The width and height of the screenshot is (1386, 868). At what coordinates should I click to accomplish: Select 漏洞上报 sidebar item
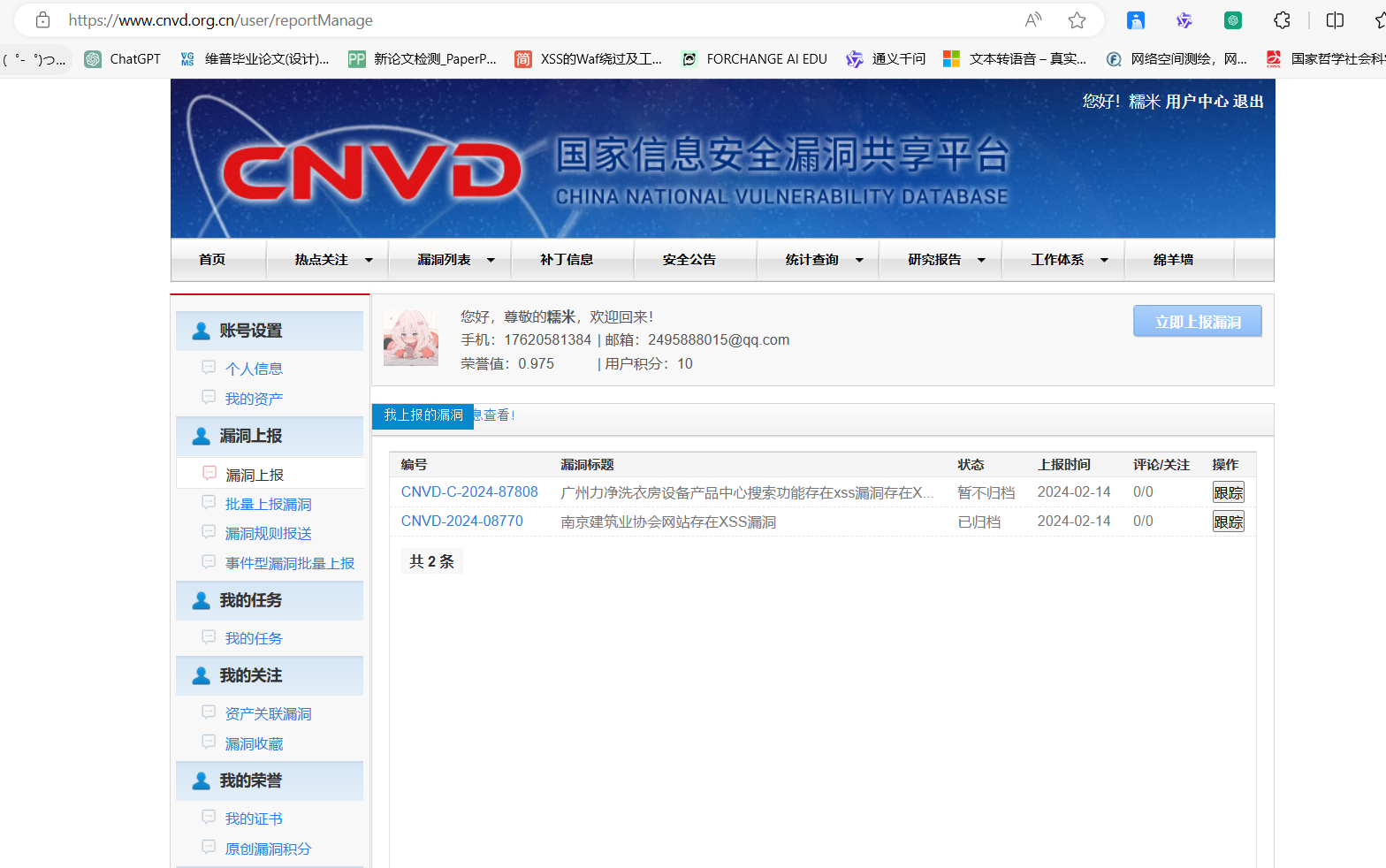(x=255, y=475)
